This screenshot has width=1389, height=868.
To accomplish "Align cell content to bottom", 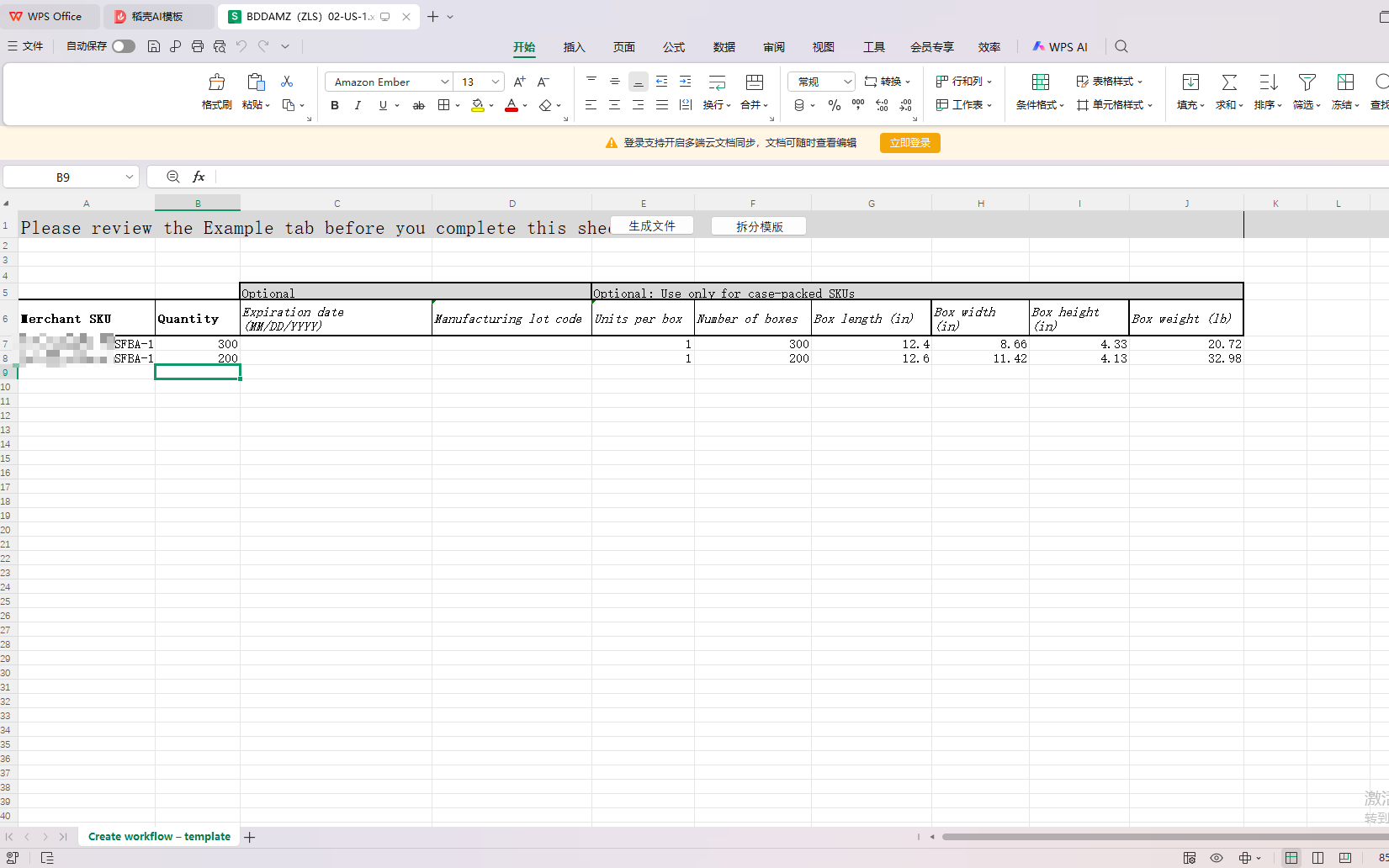I will (639, 81).
